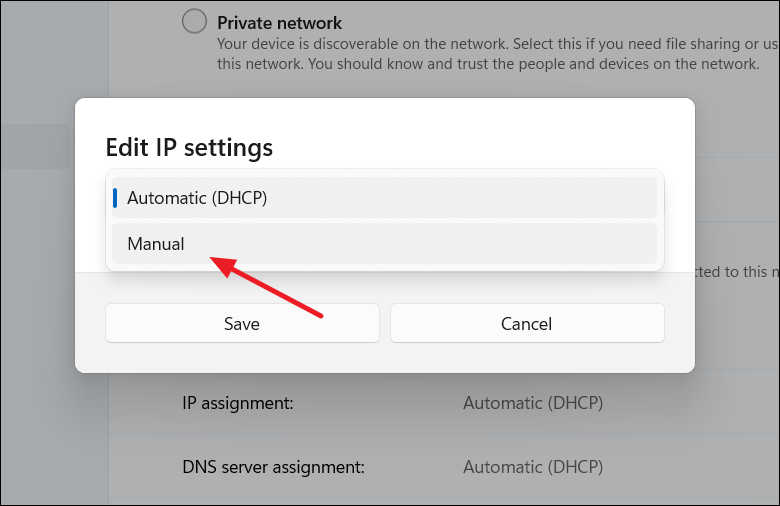This screenshot has height=506, width=780.
Task: Click the IP assignment Automatic (DHCP) value
Action: [533, 403]
